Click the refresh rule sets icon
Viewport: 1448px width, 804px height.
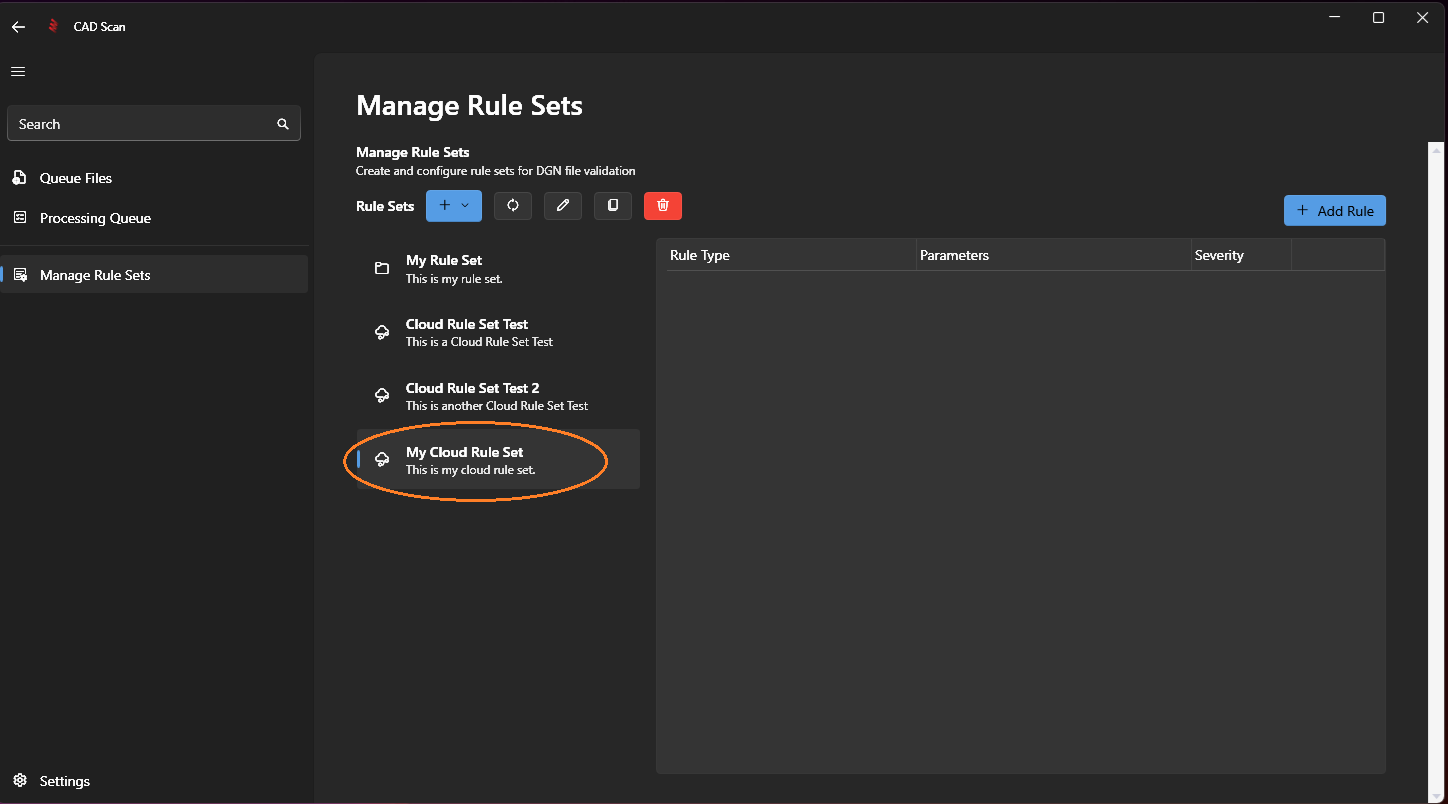click(x=513, y=206)
